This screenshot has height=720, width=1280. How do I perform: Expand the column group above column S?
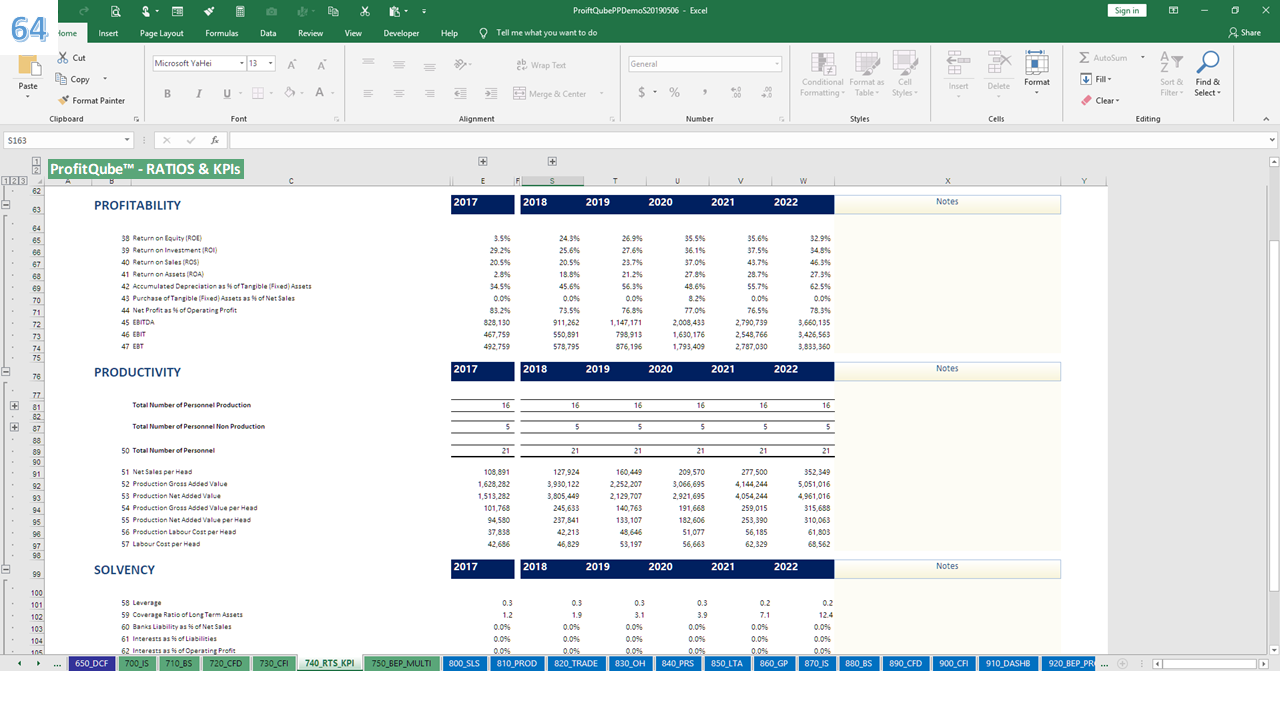coord(552,161)
